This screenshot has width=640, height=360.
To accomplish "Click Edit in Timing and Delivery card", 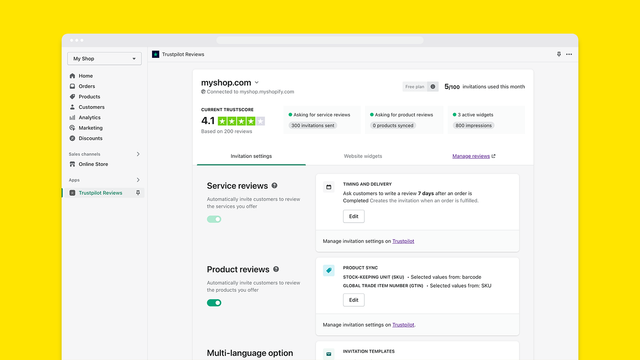I will point(353,216).
